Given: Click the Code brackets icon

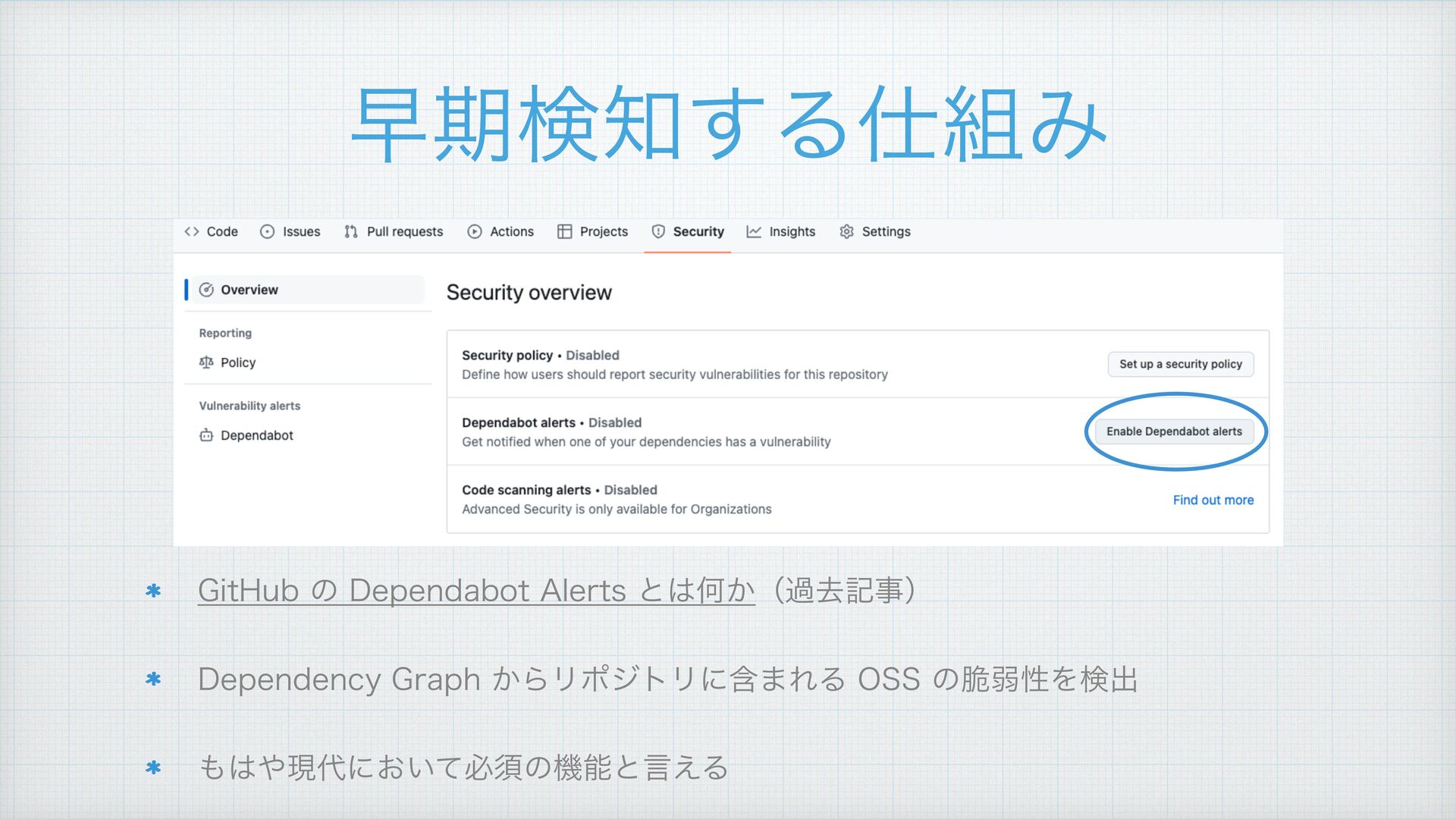Looking at the screenshot, I should coord(192,231).
